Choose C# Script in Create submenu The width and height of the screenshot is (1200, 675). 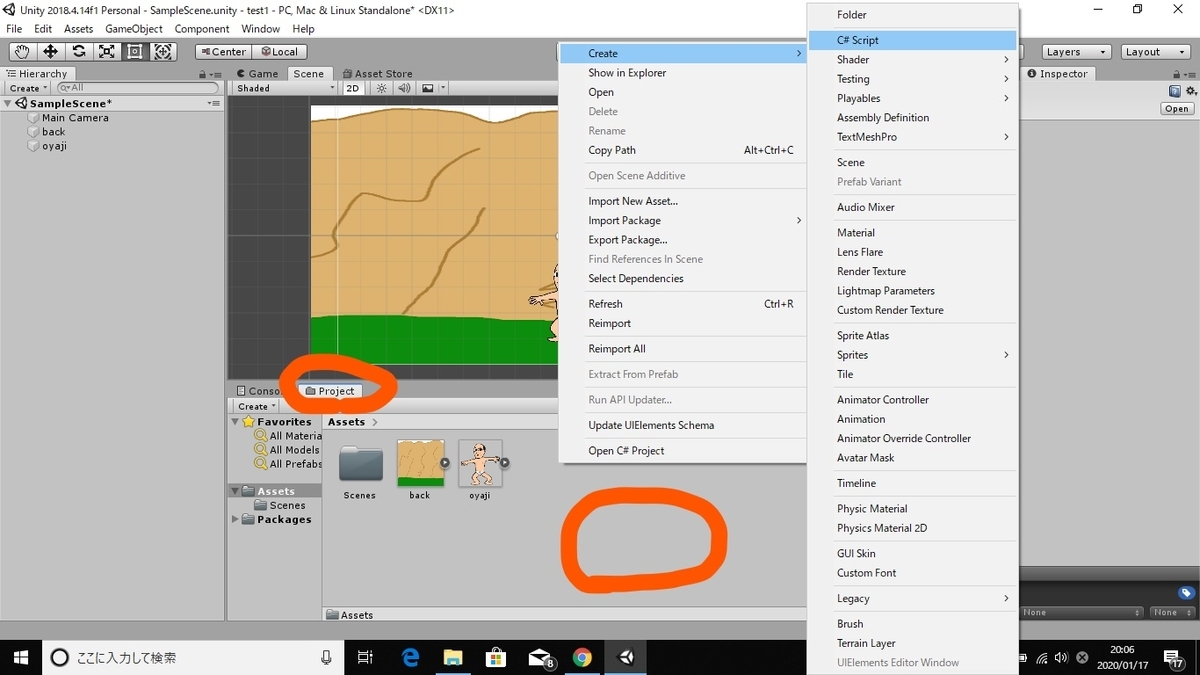click(x=912, y=40)
